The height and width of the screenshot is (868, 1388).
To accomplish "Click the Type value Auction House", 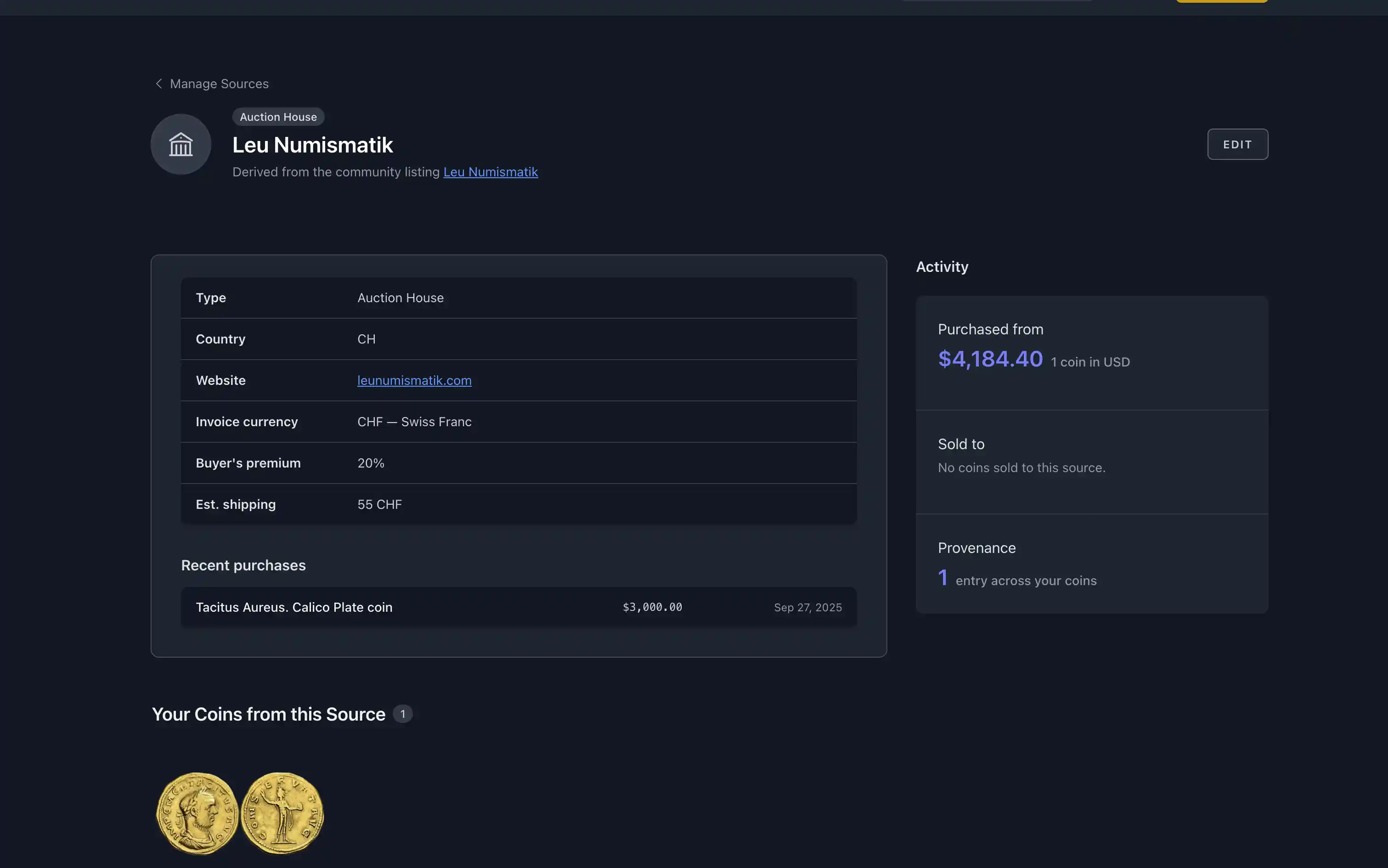I will [401, 298].
